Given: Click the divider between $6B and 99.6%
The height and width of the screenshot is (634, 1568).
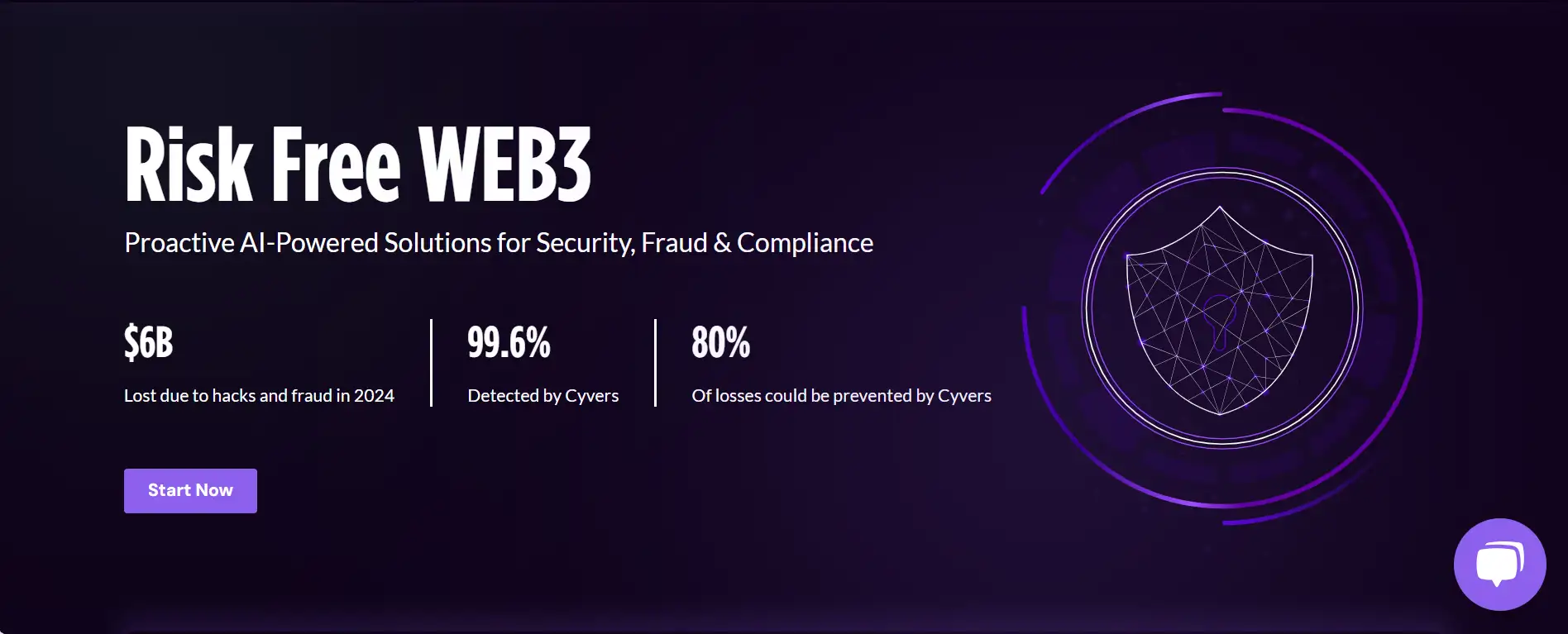Looking at the screenshot, I should click(431, 362).
